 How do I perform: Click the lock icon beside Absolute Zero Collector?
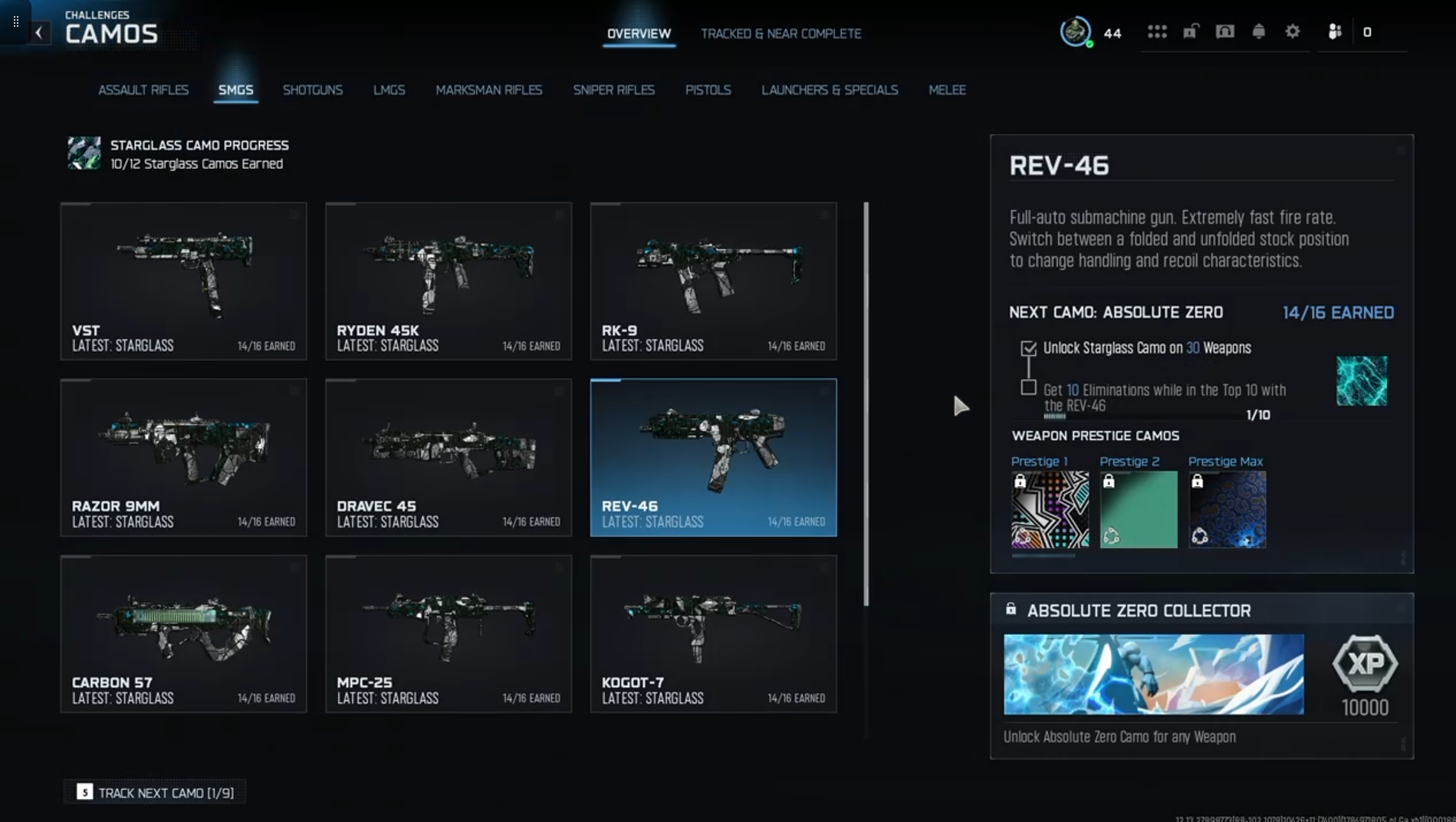[1011, 609]
